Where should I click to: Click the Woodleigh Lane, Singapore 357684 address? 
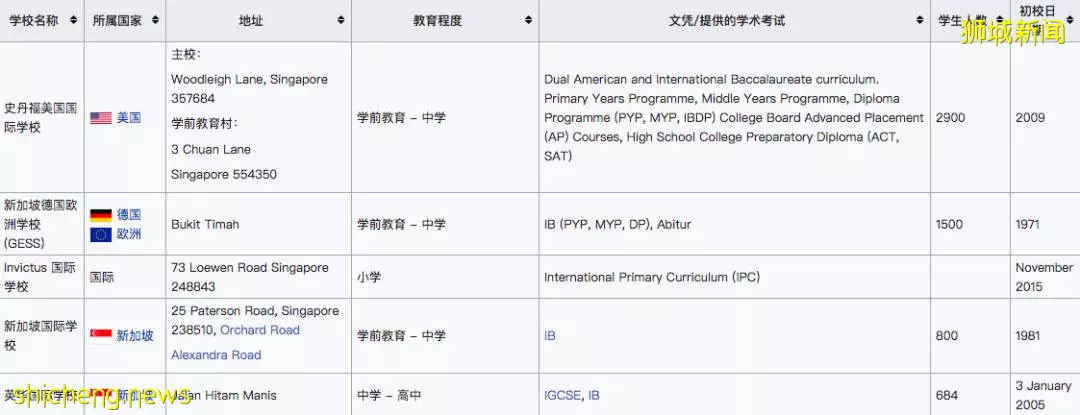pos(249,89)
